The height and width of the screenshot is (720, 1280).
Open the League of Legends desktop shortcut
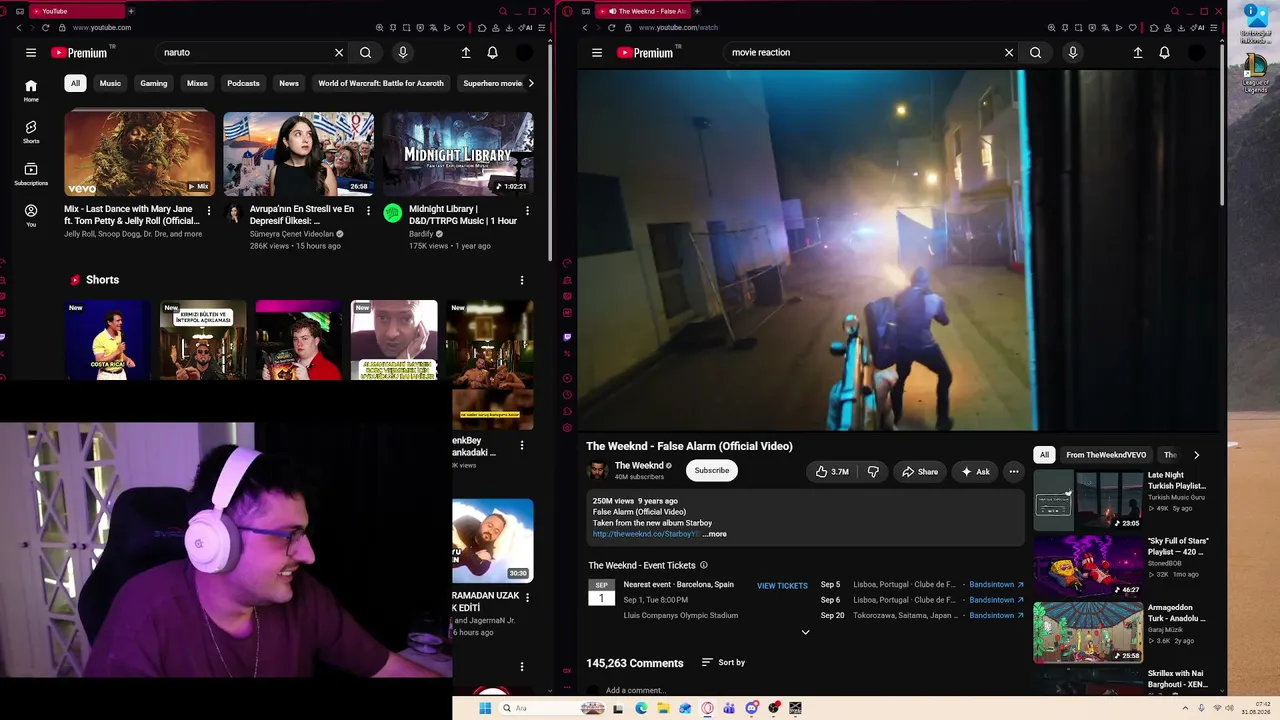tap(1255, 75)
